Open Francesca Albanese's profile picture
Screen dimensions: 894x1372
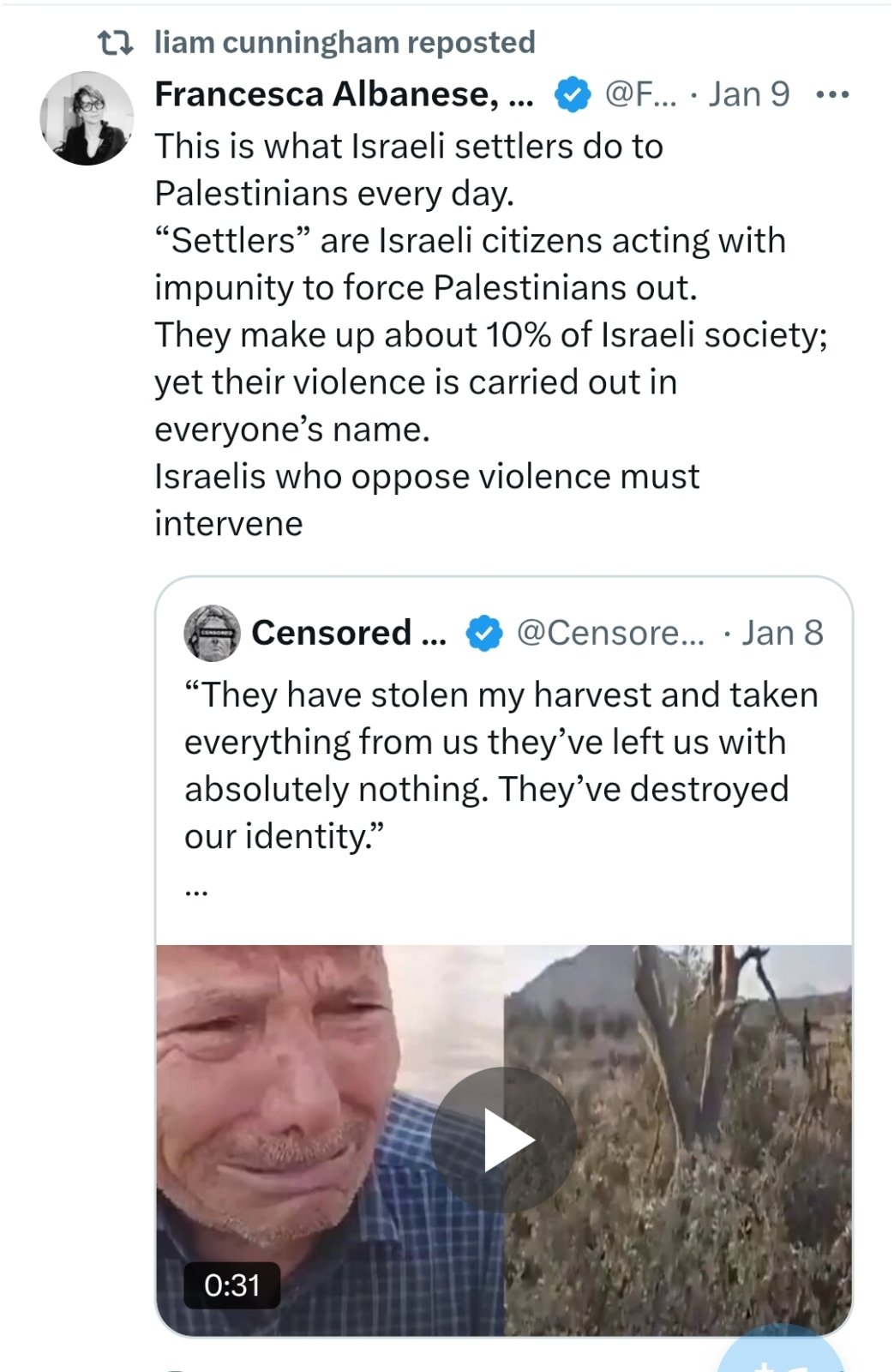[x=87, y=118]
